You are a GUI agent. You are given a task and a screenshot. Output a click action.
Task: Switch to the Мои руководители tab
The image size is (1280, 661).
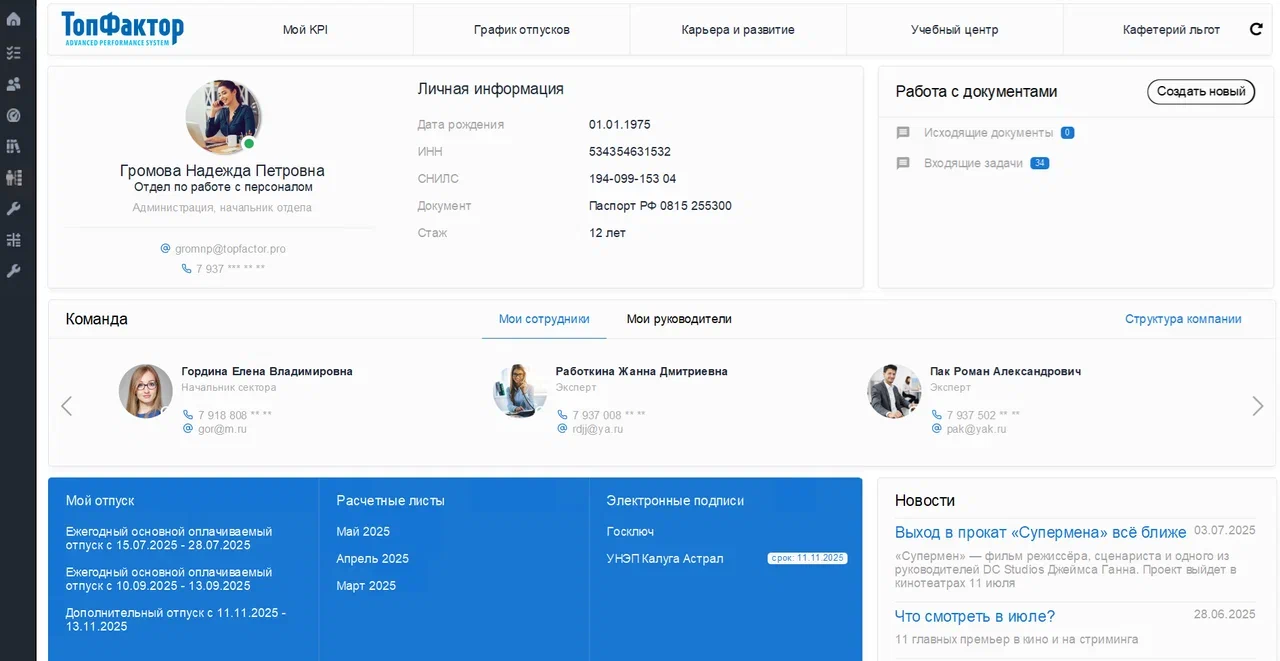(679, 319)
